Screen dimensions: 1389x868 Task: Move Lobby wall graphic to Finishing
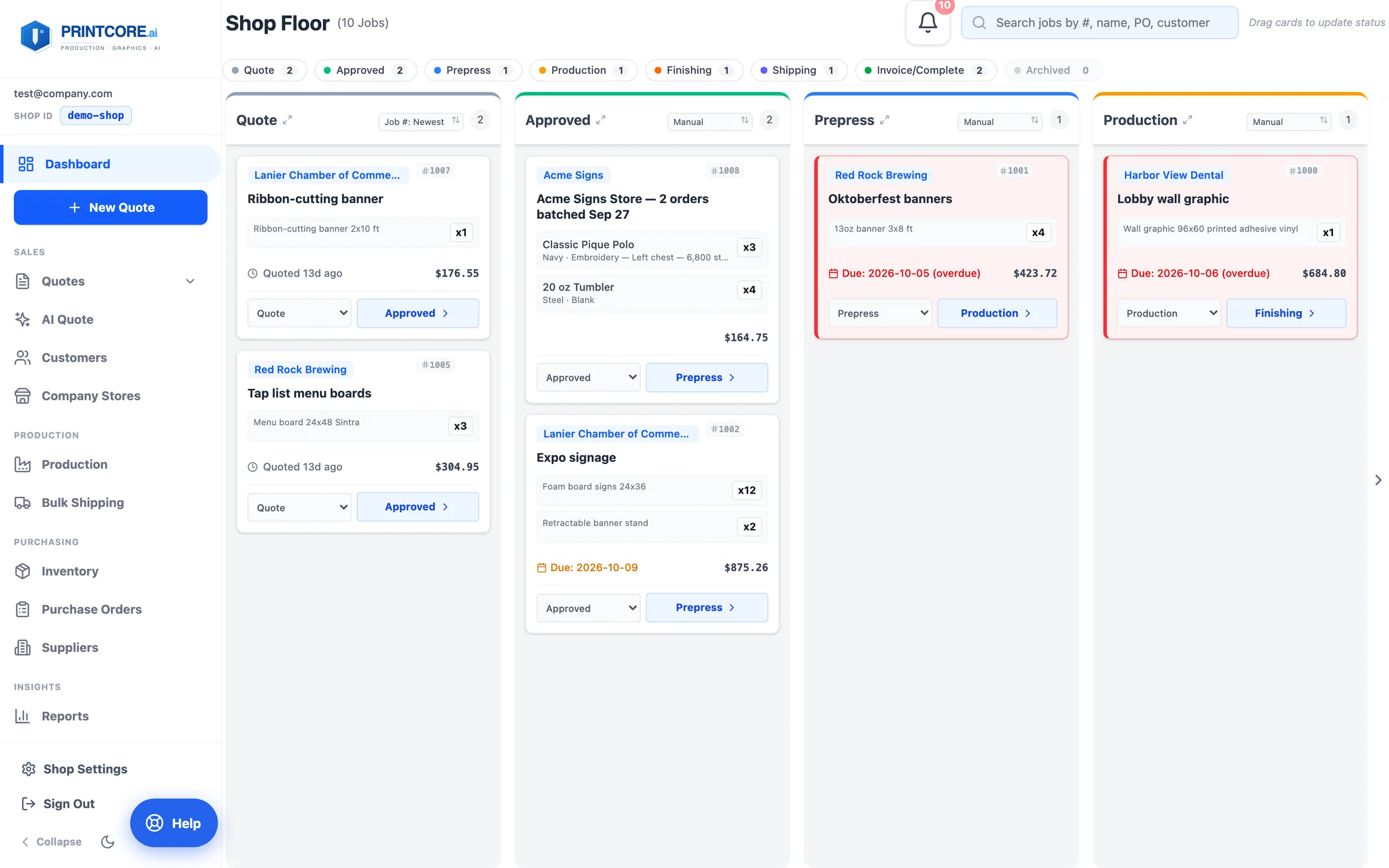click(x=1286, y=313)
